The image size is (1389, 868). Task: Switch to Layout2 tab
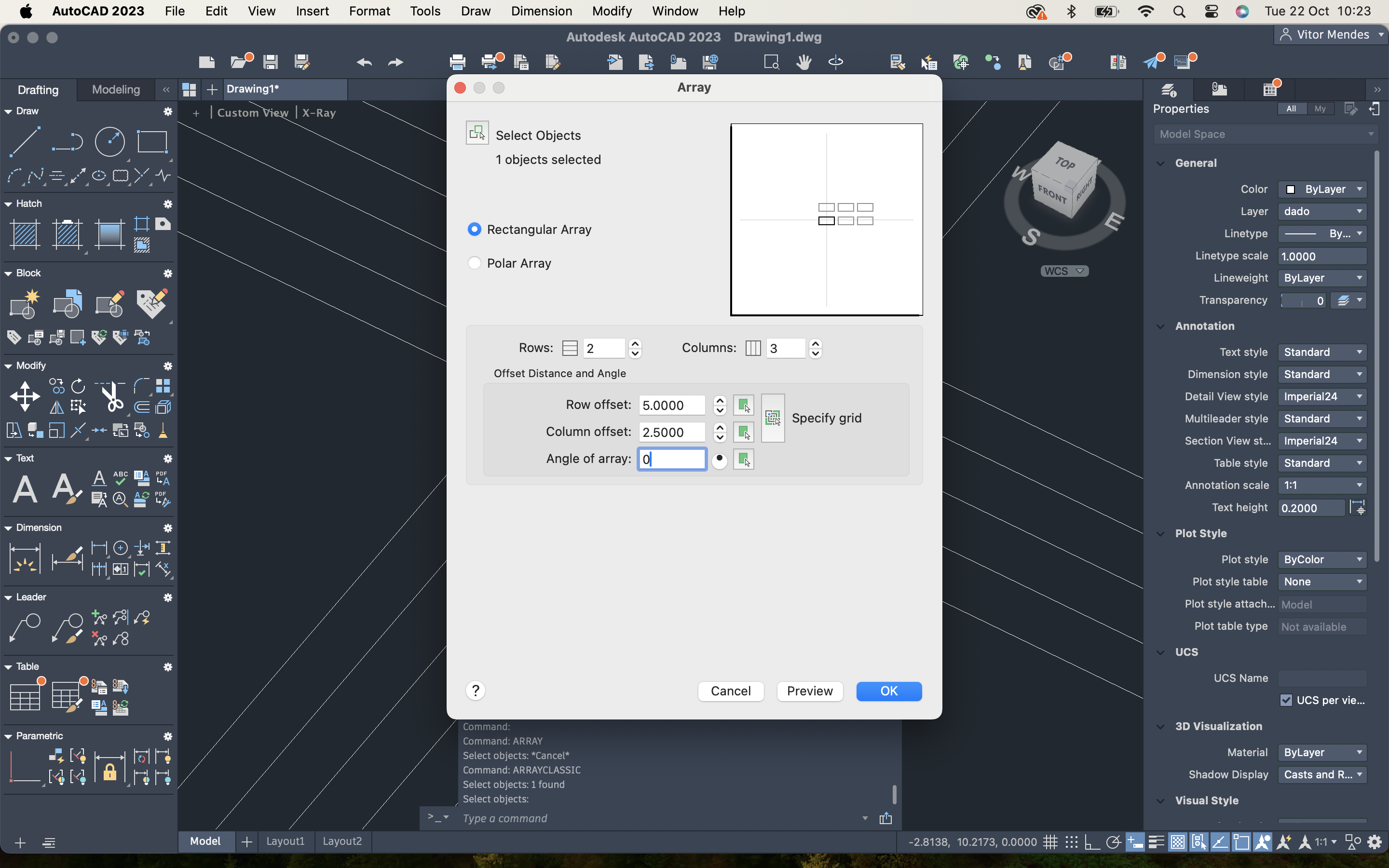coord(342,841)
